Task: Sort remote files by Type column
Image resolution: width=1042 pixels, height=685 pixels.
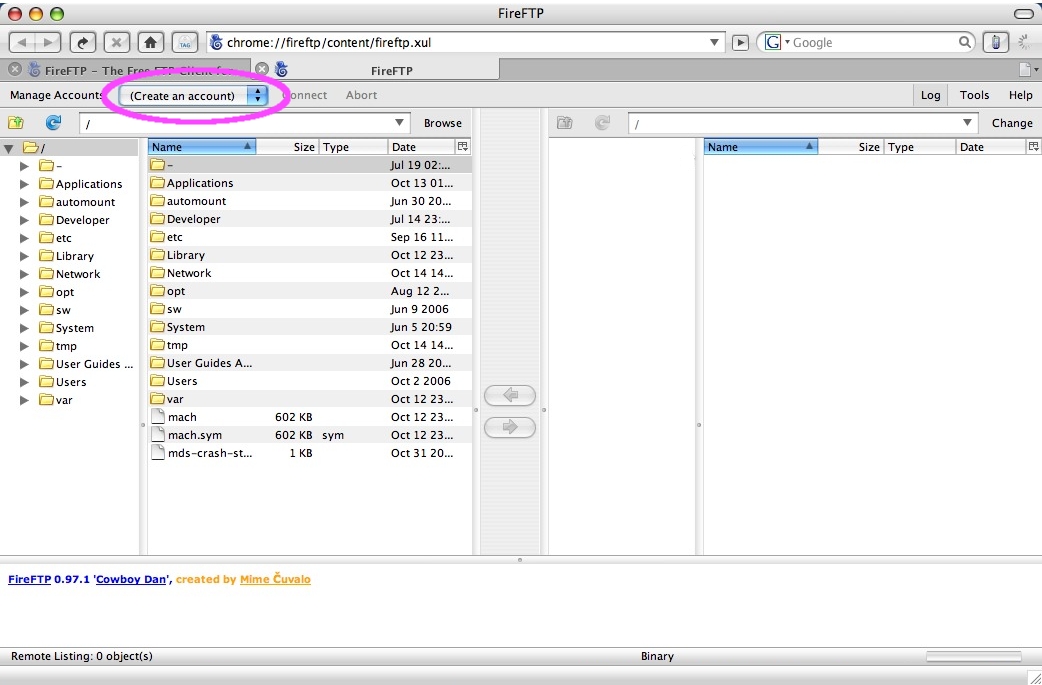Action: pyautogui.click(x=920, y=147)
